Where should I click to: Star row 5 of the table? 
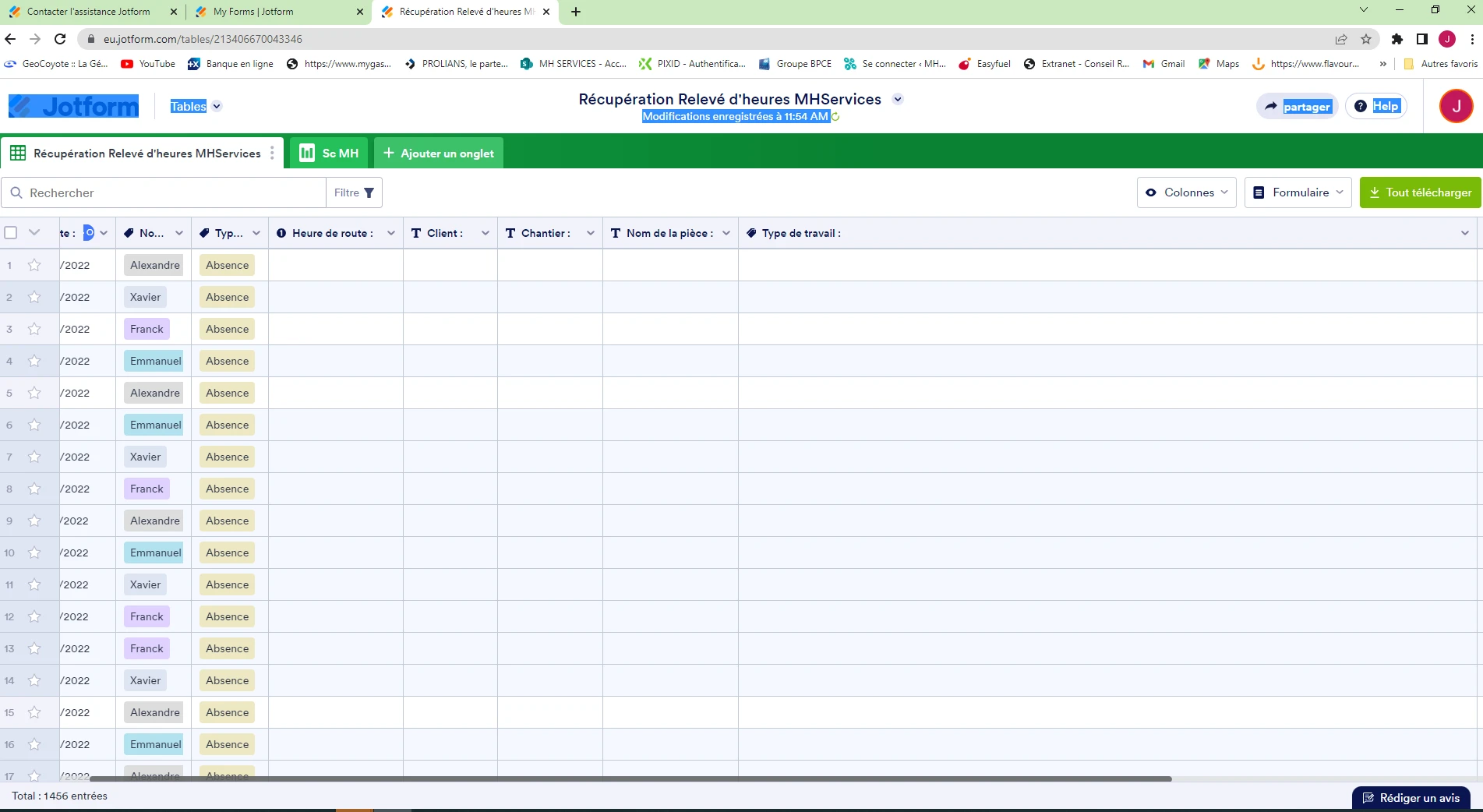34,393
